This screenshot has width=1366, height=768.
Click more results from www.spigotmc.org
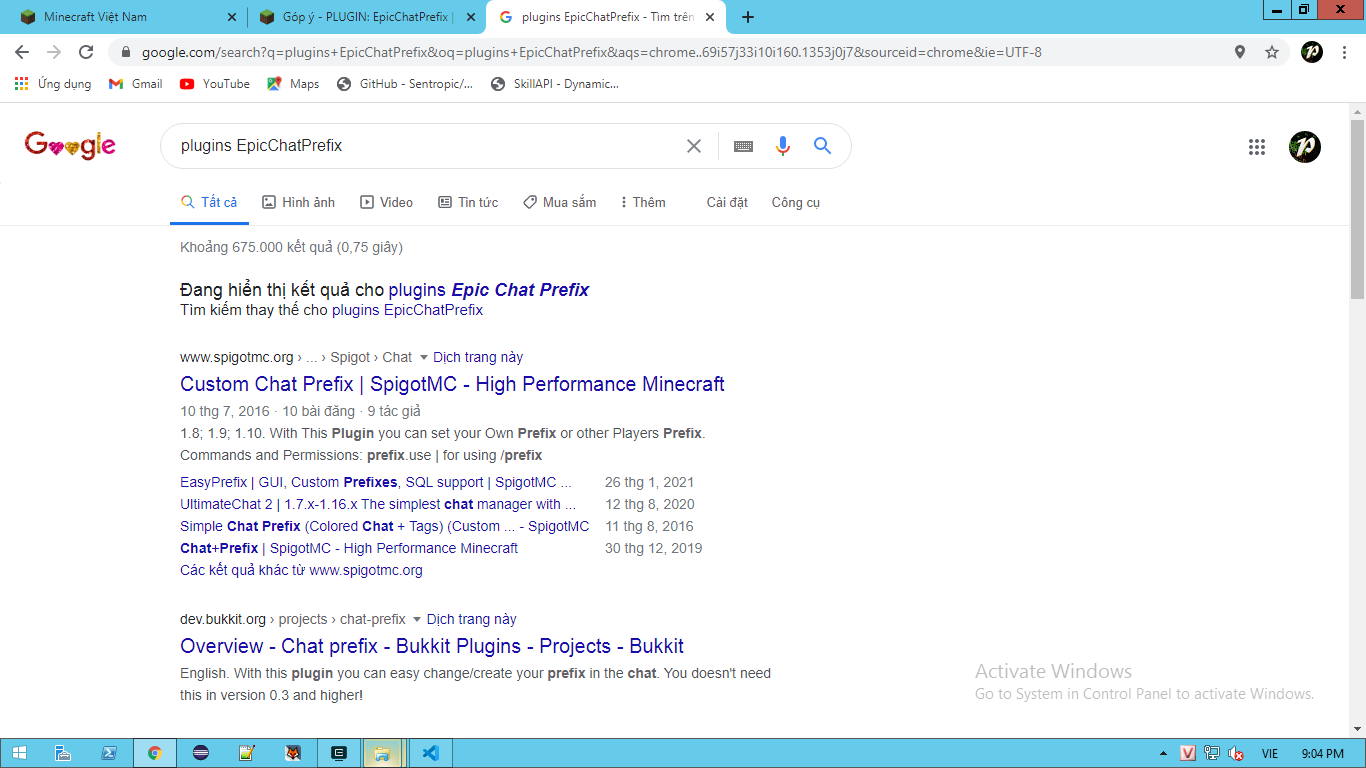[301, 570]
